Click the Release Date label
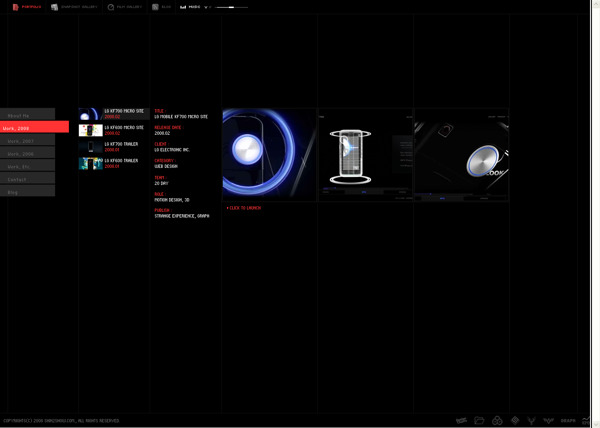Image resolution: width=600 pixels, height=428 pixels. point(168,127)
